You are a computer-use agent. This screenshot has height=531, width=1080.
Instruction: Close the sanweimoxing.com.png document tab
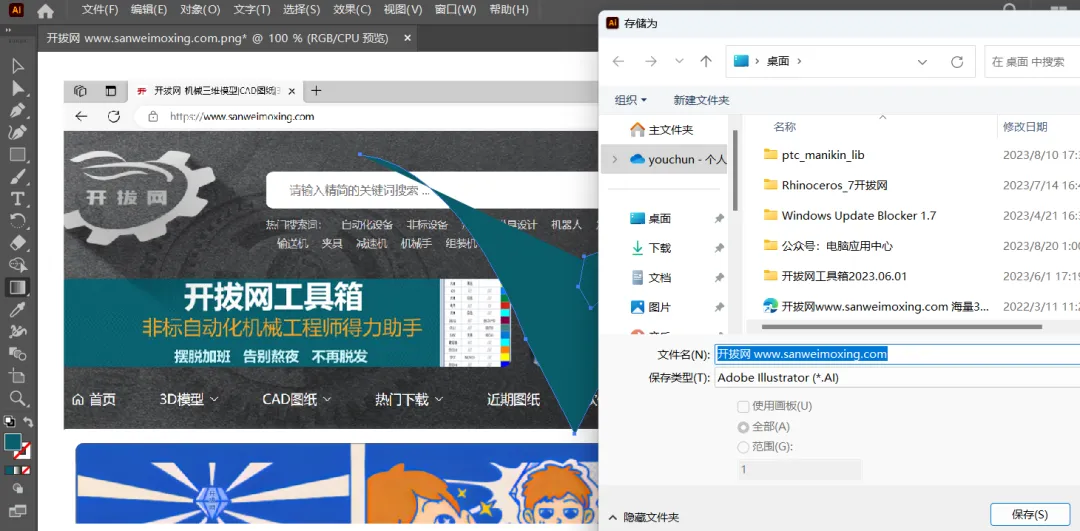[407, 39]
